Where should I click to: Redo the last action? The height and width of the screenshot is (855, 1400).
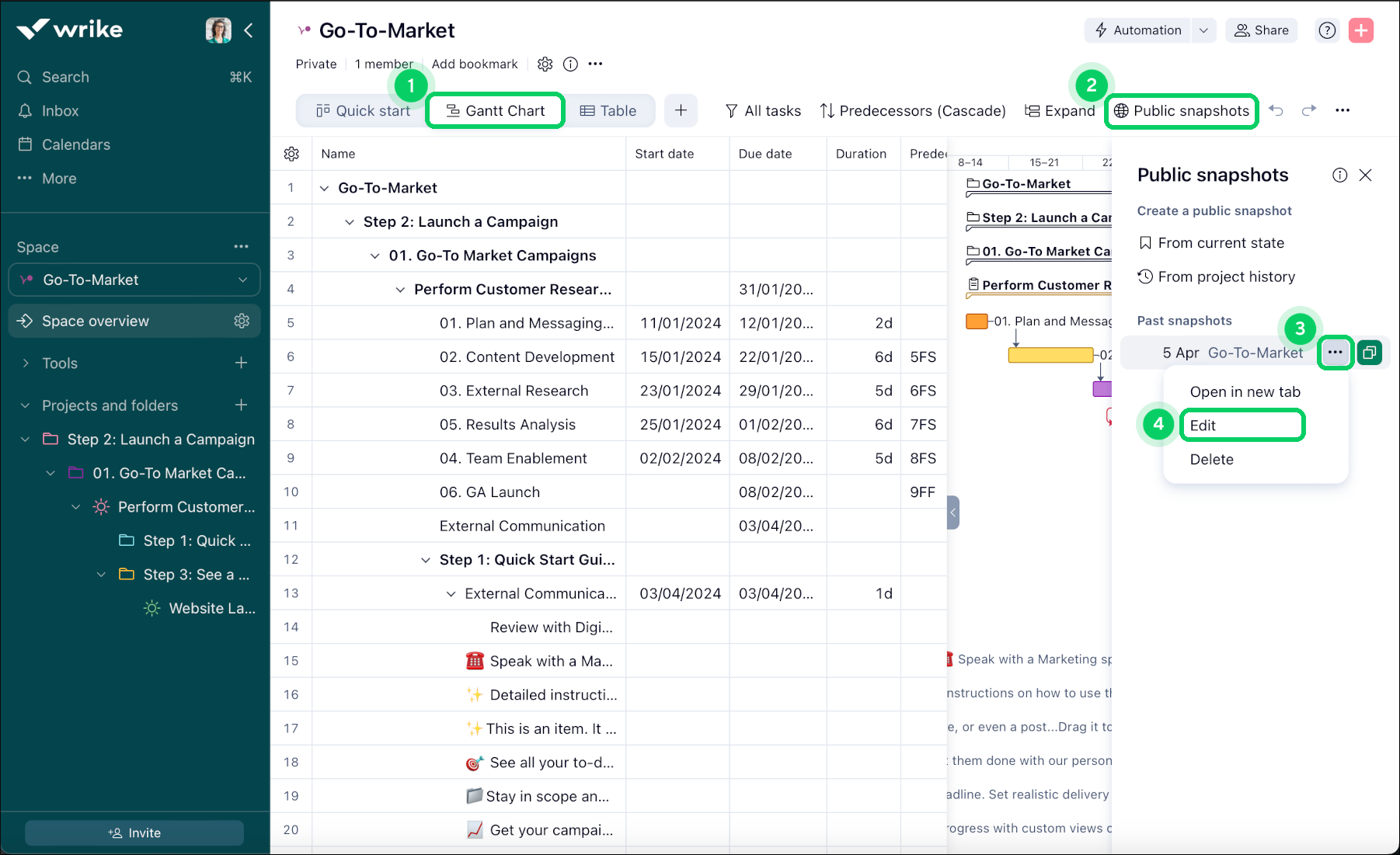(1309, 110)
